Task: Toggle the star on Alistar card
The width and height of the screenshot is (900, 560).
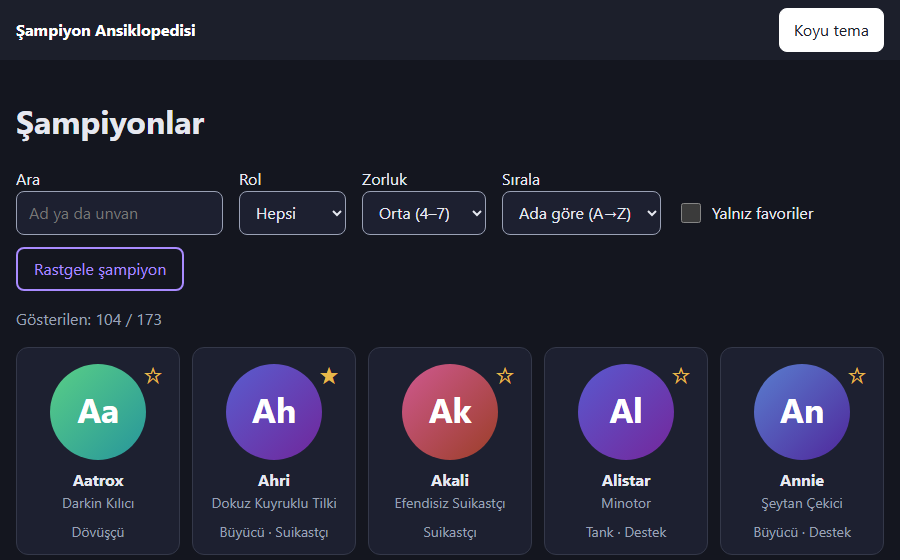Action: [681, 376]
